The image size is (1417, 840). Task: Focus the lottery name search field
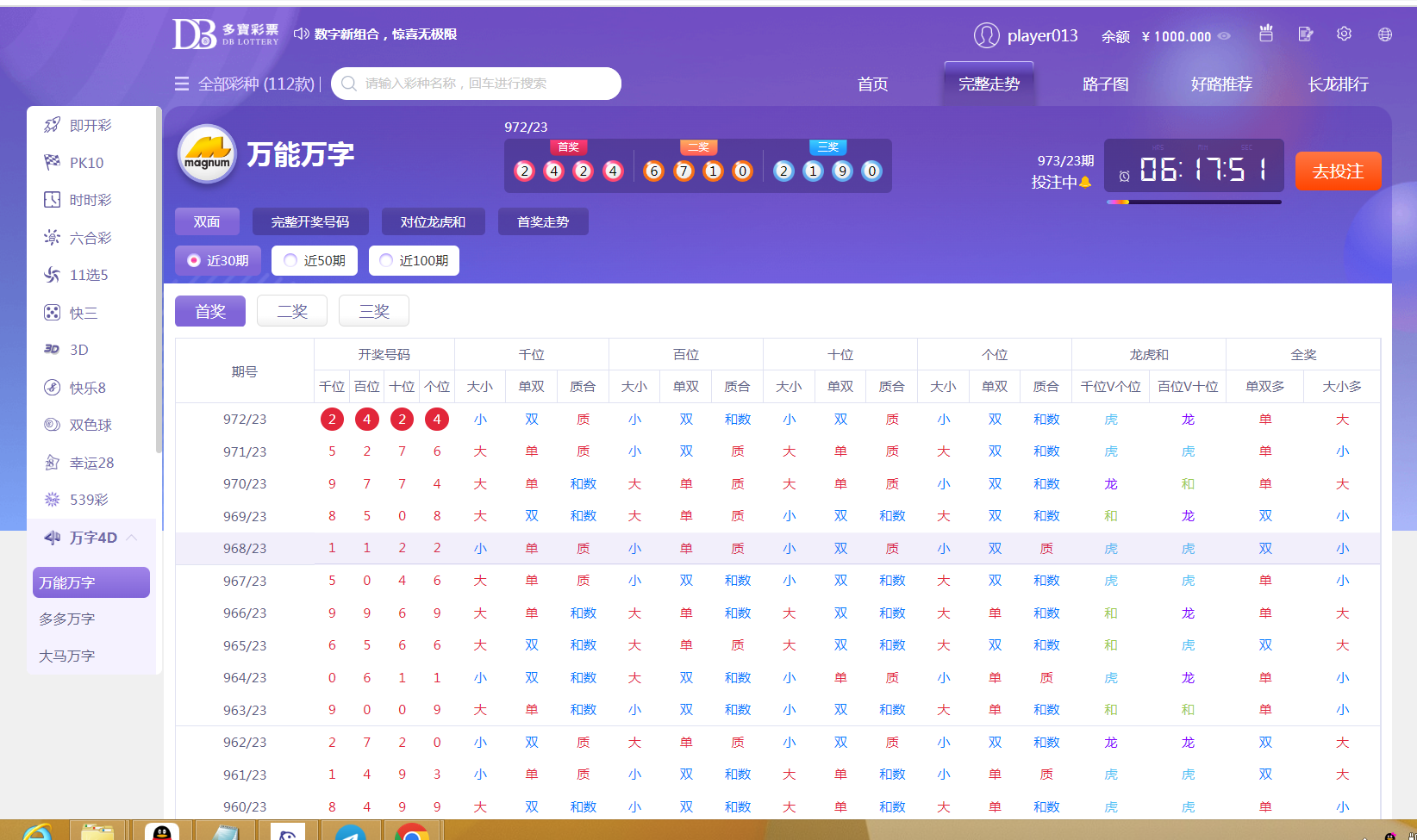(x=483, y=84)
